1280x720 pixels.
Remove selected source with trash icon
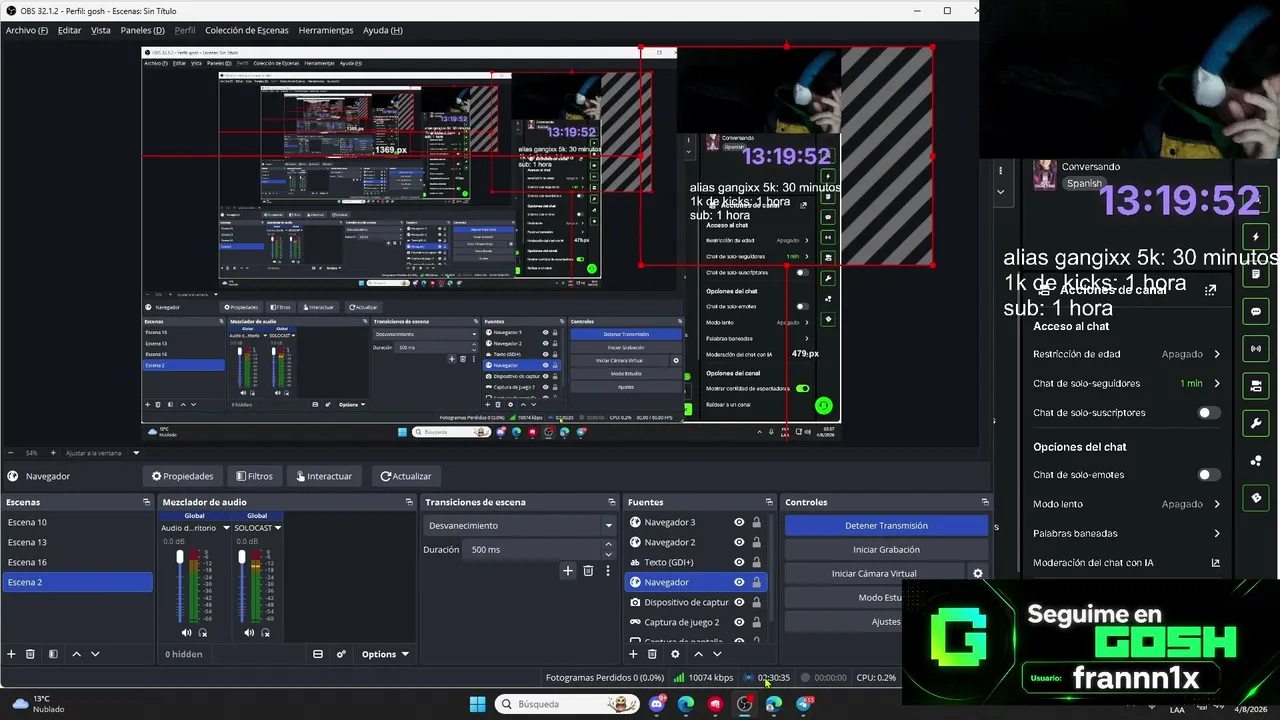(652, 654)
